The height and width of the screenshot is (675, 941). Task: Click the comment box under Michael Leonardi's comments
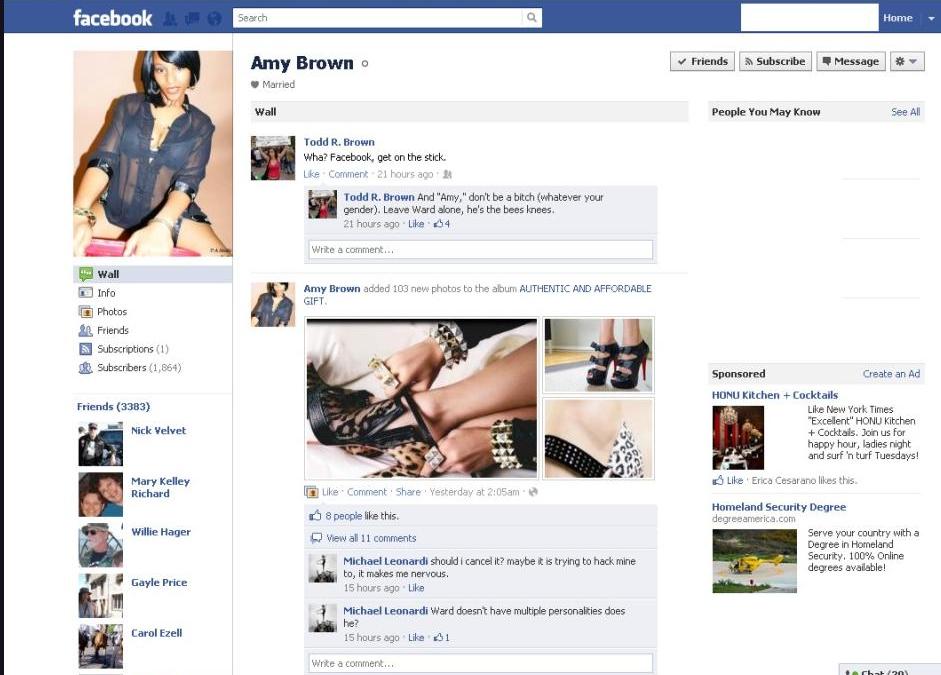[480, 663]
